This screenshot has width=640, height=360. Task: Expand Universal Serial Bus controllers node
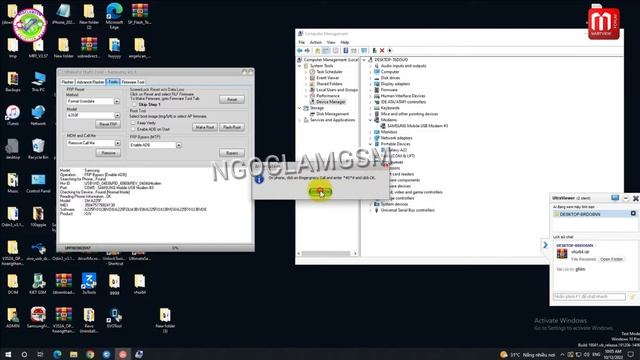[x=371, y=210]
